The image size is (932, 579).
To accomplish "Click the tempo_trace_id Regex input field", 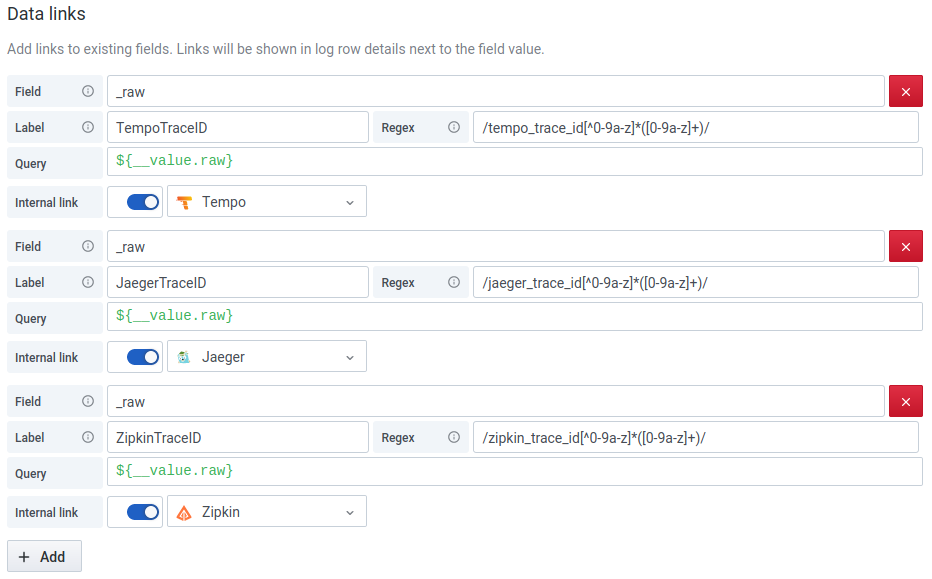I will tap(695, 127).
